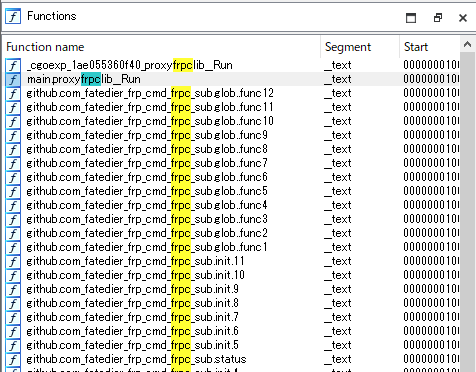The width and height of the screenshot is (476, 372).
Task: Click function icon for sub.glob..func3 row
Action: click(x=13, y=219)
